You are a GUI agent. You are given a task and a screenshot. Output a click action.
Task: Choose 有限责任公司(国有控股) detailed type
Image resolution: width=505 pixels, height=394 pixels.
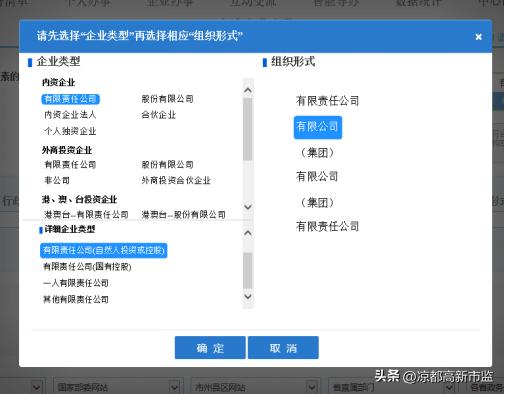[x=87, y=267]
